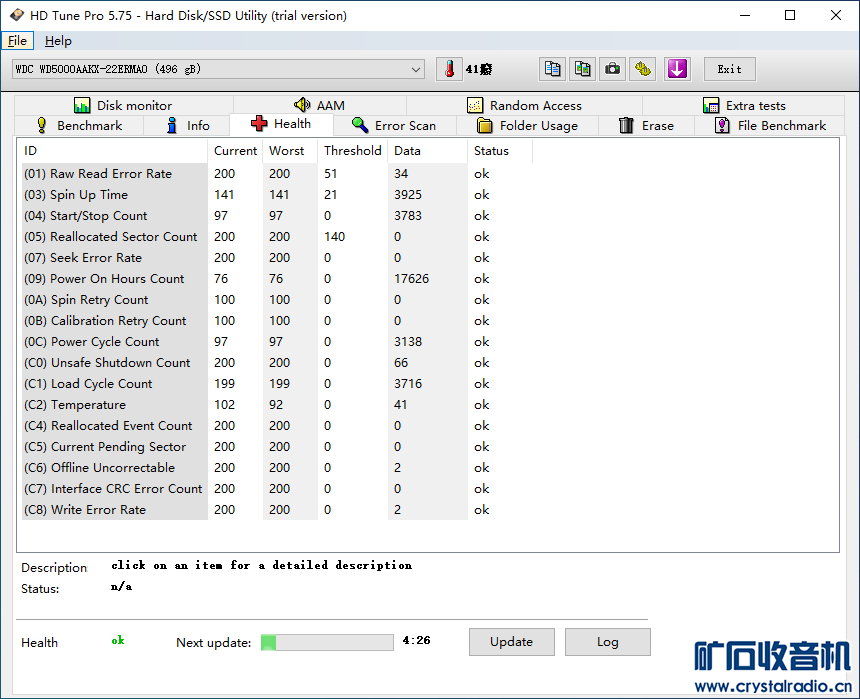The image size is (860, 699).
Task: Open the Log button
Action: tap(608, 642)
